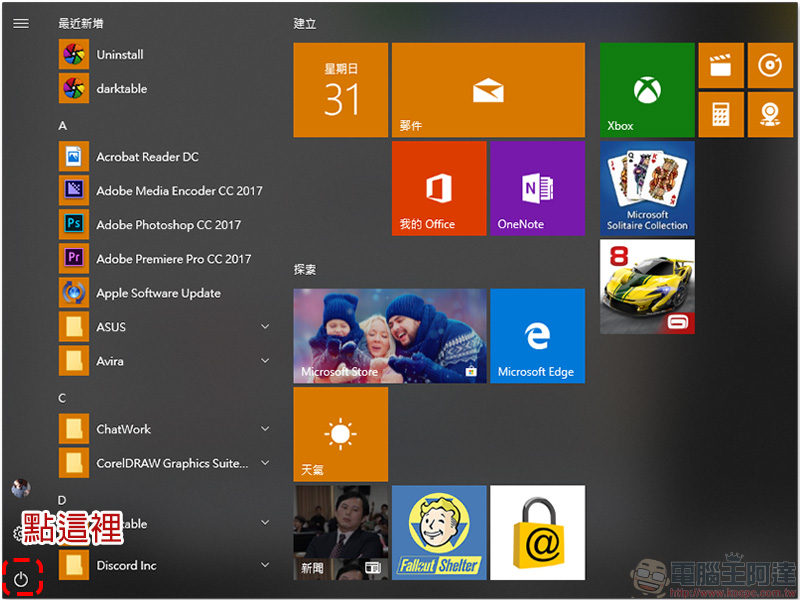Open the user account avatar

[x=21, y=488]
